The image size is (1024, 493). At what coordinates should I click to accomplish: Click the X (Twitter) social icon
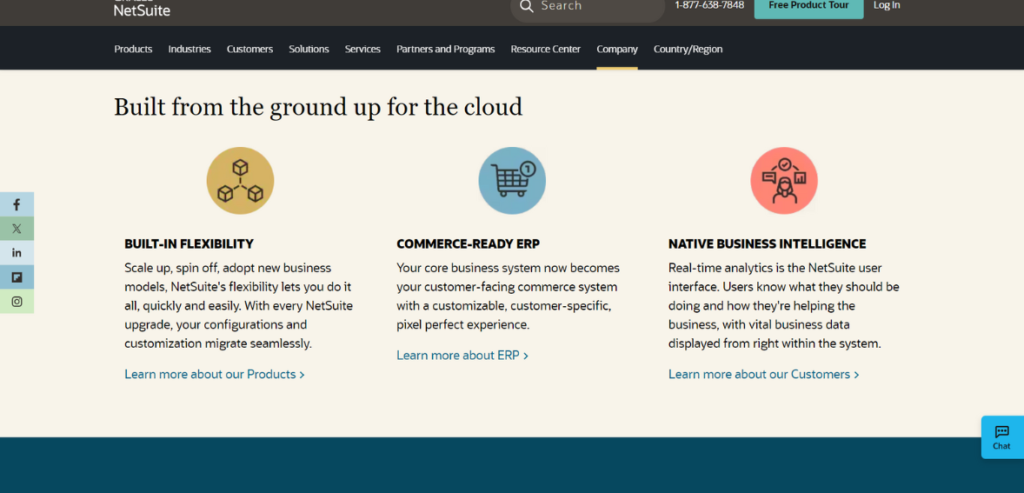[x=17, y=228]
